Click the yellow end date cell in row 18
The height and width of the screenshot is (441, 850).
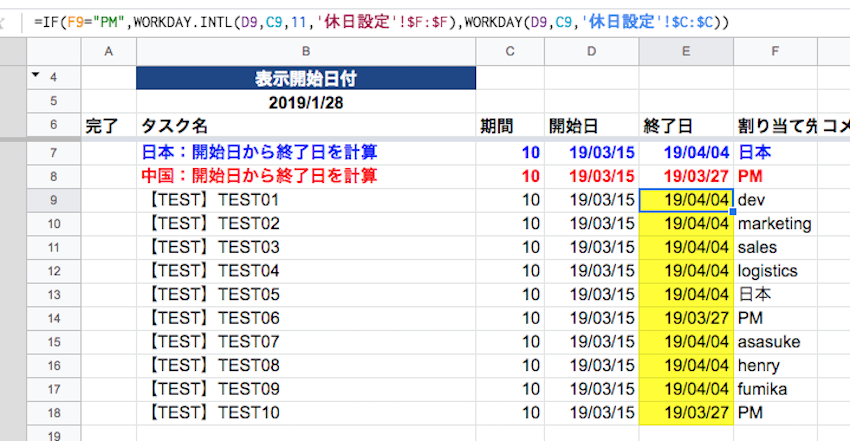coord(686,411)
